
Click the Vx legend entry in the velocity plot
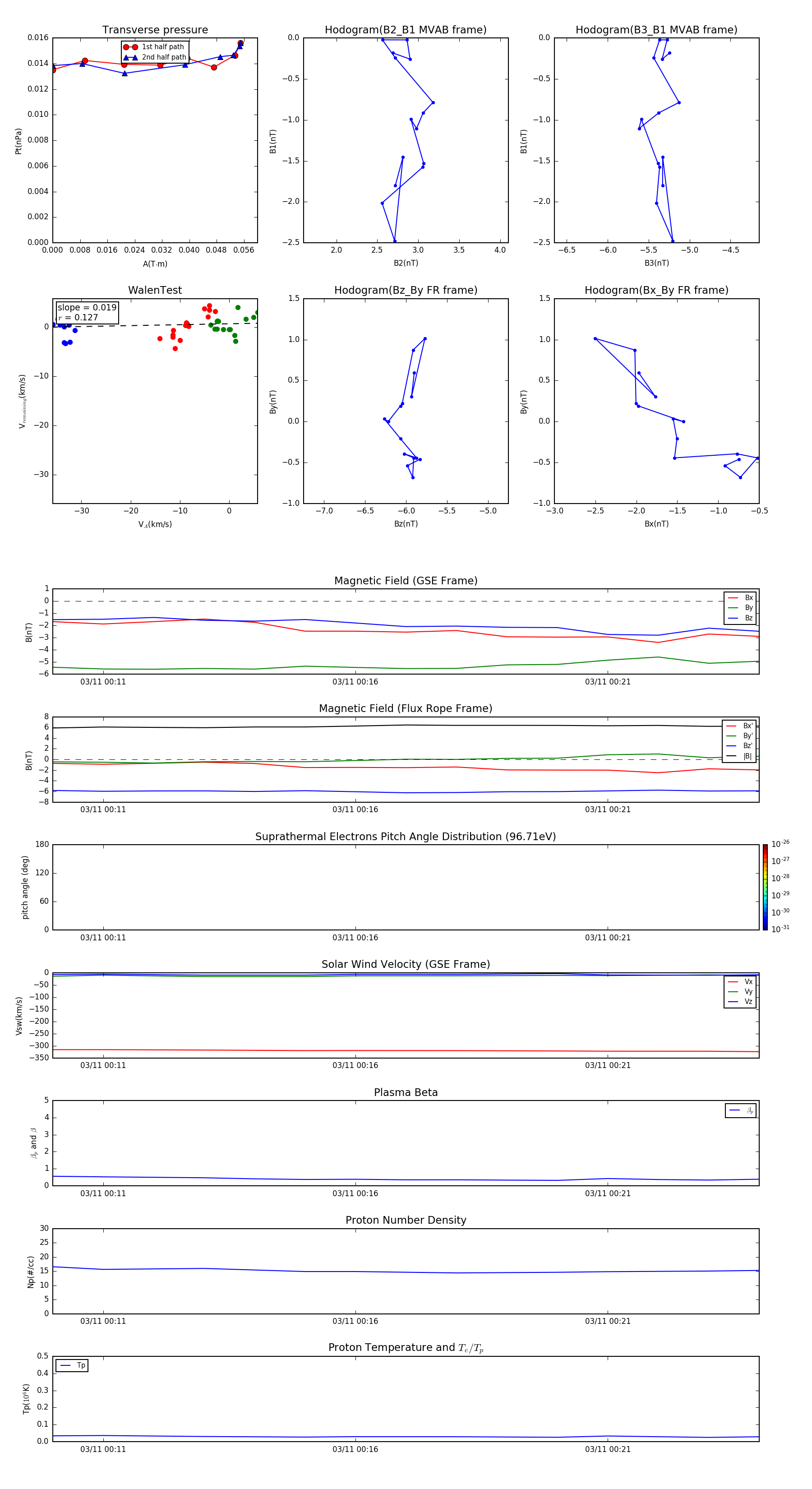point(740,981)
